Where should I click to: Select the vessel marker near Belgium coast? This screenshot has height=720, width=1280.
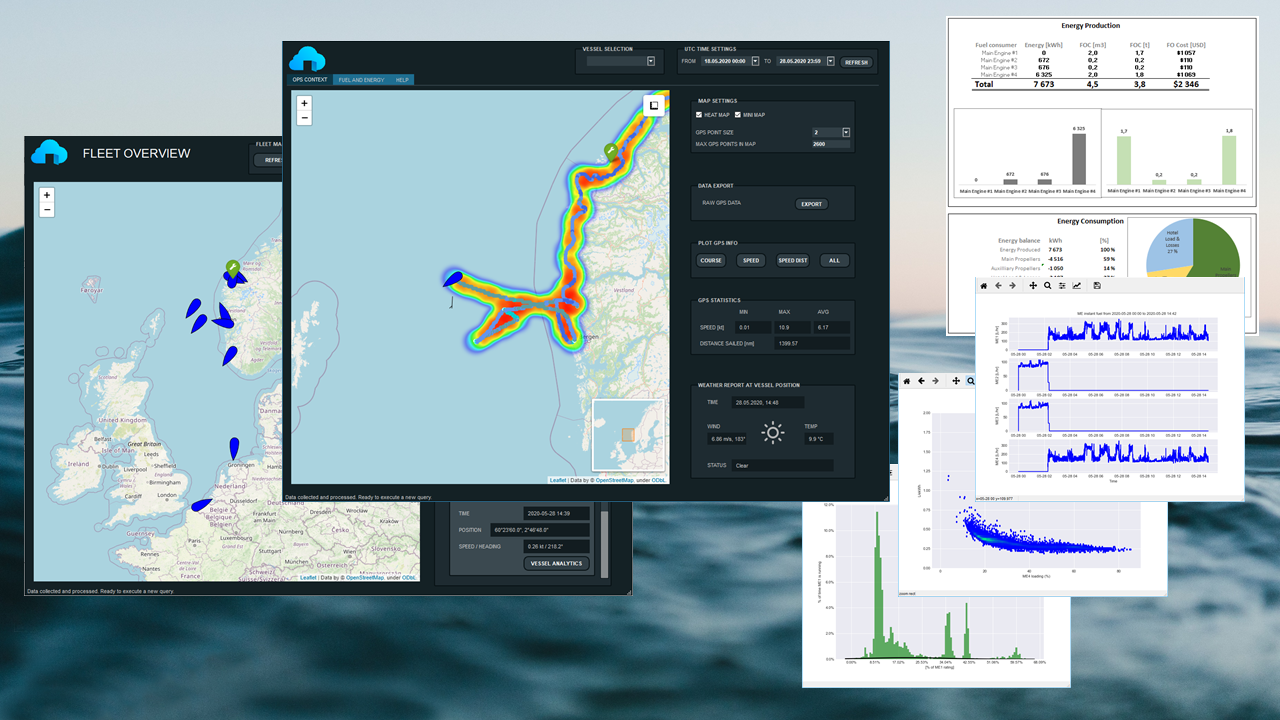202,504
